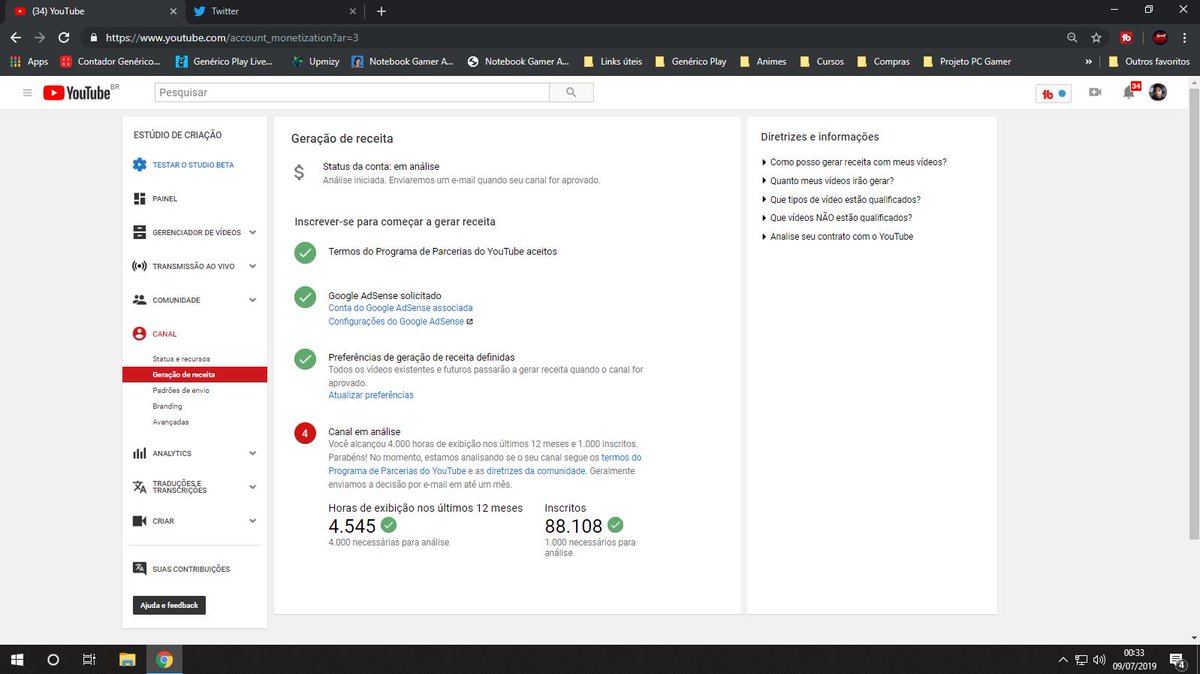Click the volume icon in system tray

point(1099,660)
